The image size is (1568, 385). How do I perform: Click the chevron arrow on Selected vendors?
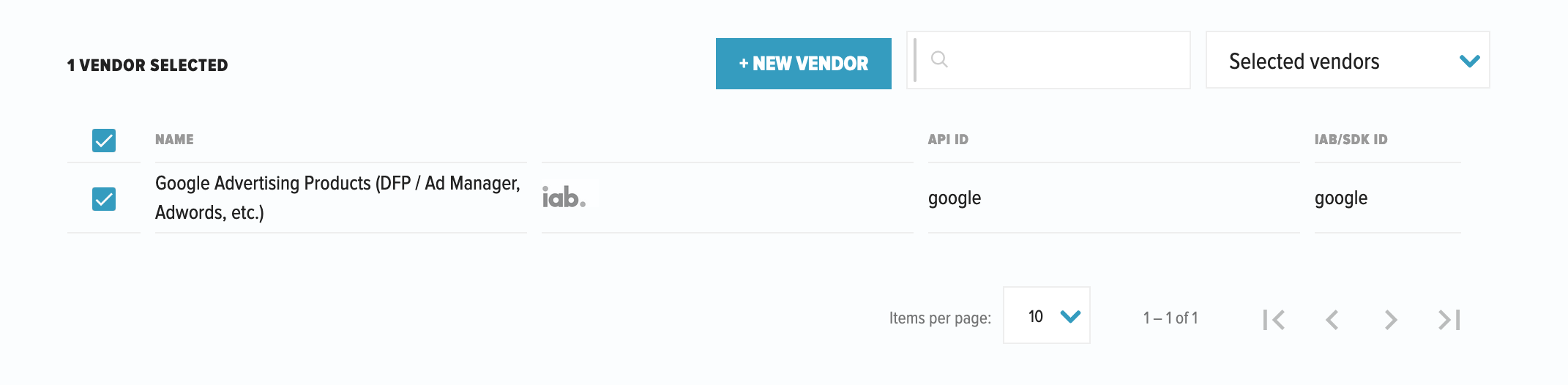click(x=1469, y=61)
